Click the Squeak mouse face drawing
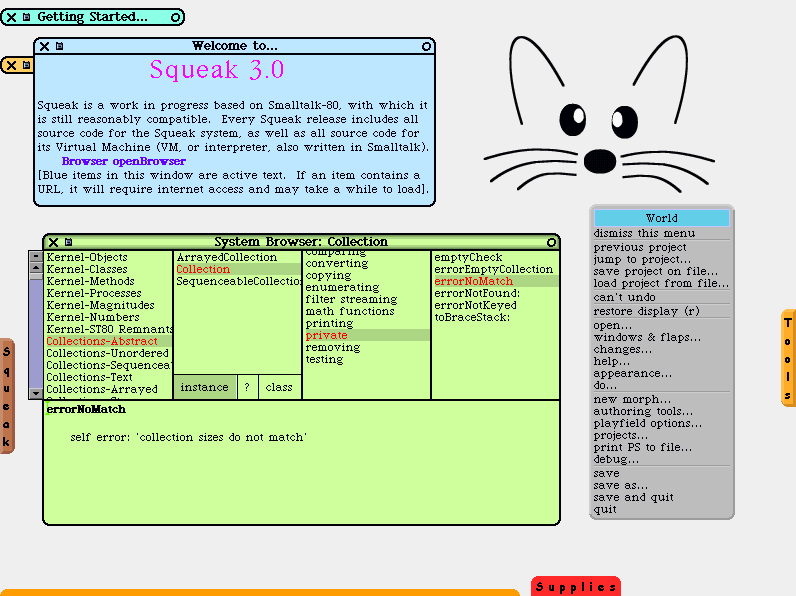 599,114
